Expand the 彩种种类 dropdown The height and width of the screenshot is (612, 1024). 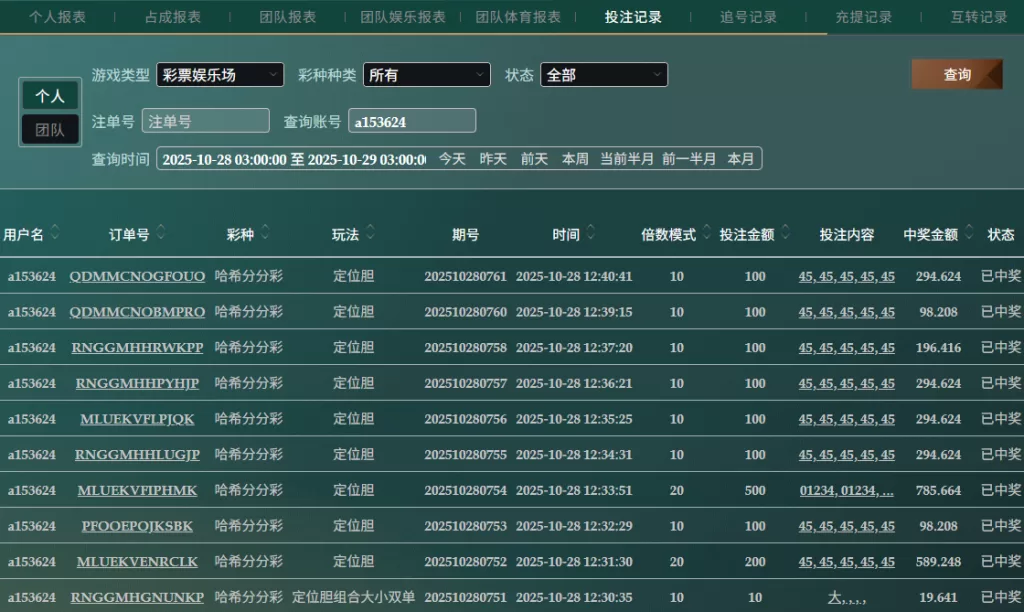426,75
